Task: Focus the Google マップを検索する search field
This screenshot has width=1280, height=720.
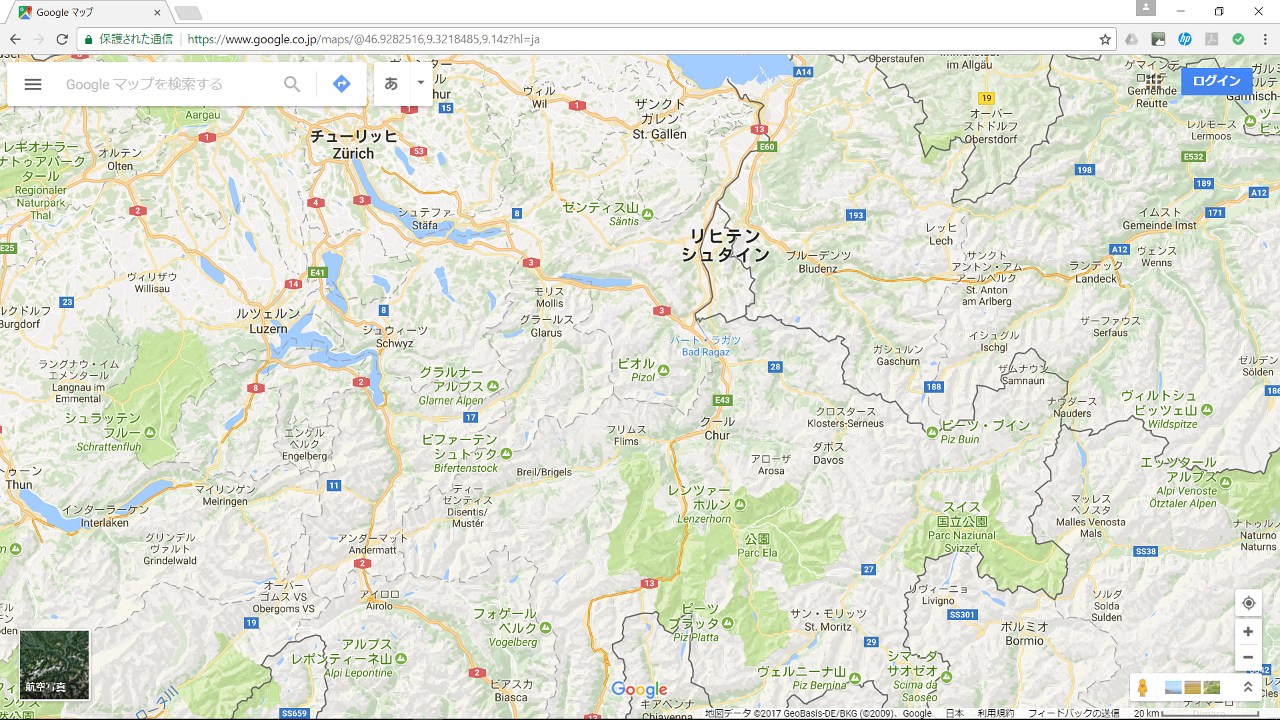Action: [168, 84]
